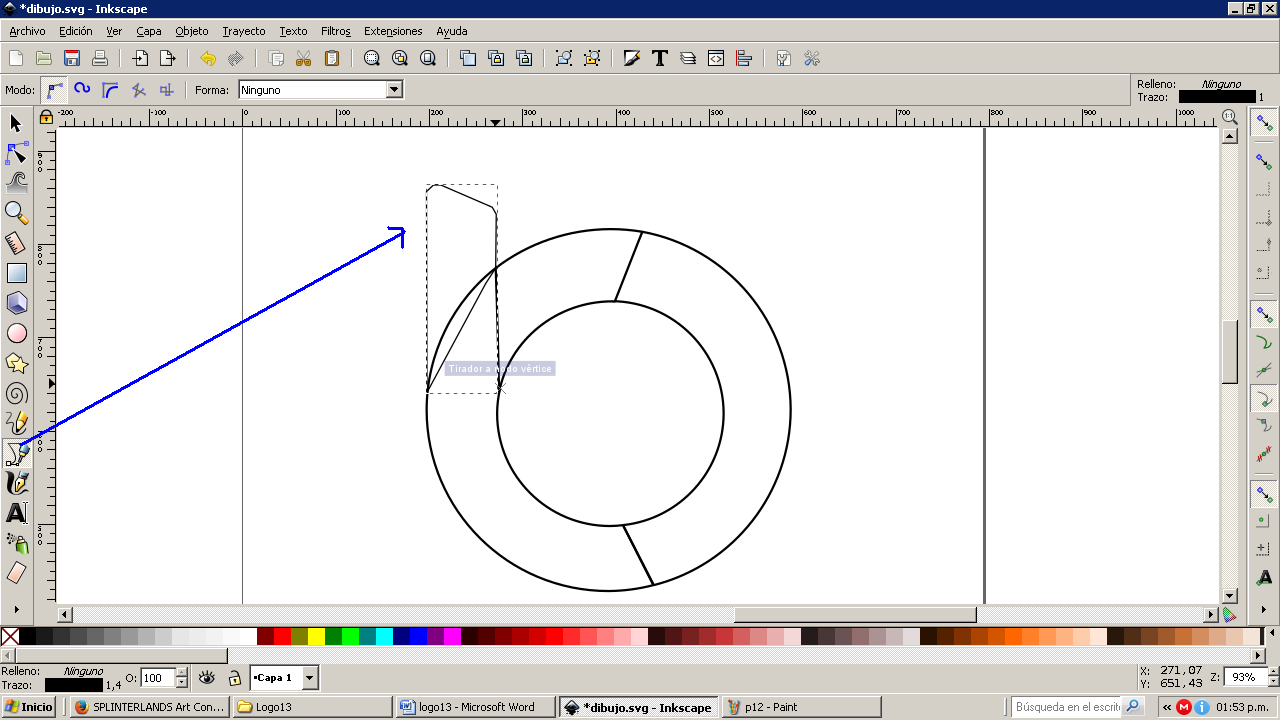Activate the Zoom magnifier tool
Screen dimensions: 1280x720
pos(16,213)
